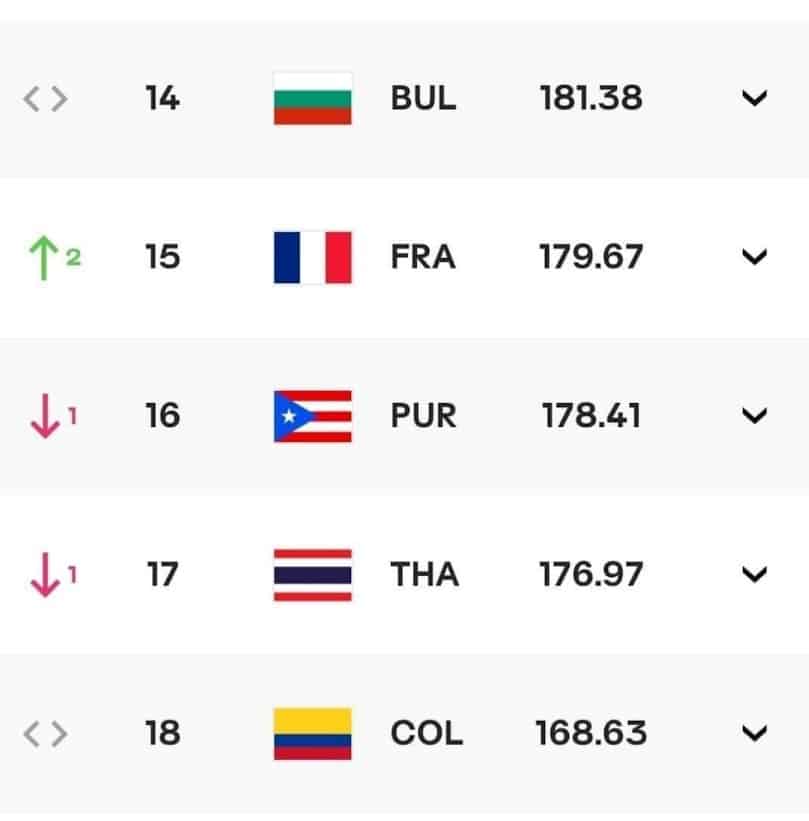Click the no-change arrows icon beside rank 18
Image resolution: width=809 pixels, height=821 pixels.
pos(46,734)
